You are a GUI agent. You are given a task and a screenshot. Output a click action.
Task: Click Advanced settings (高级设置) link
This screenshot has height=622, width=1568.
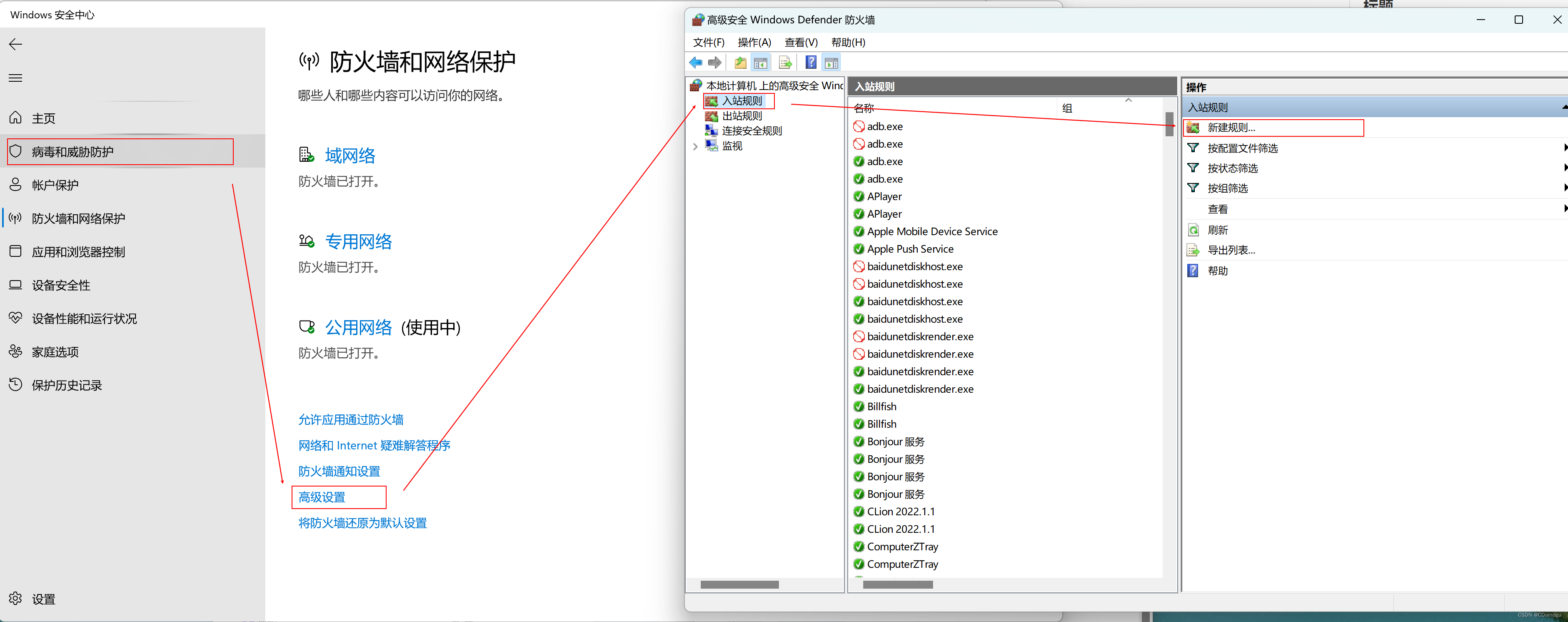322,497
